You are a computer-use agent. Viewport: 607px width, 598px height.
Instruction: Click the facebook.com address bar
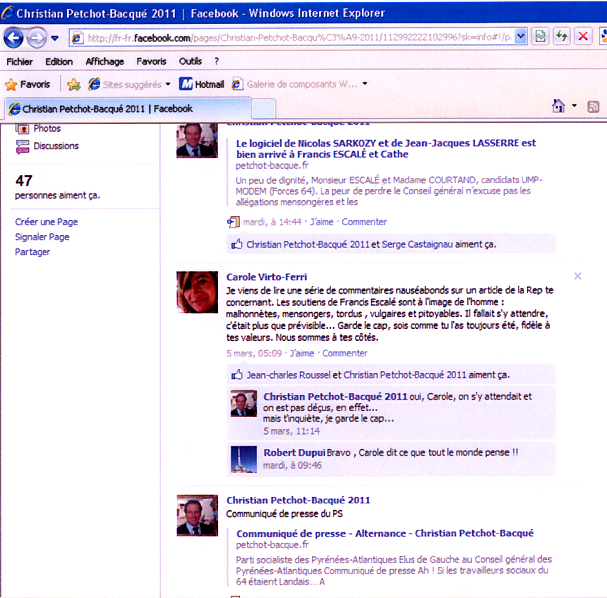click(x=292, y=38)
